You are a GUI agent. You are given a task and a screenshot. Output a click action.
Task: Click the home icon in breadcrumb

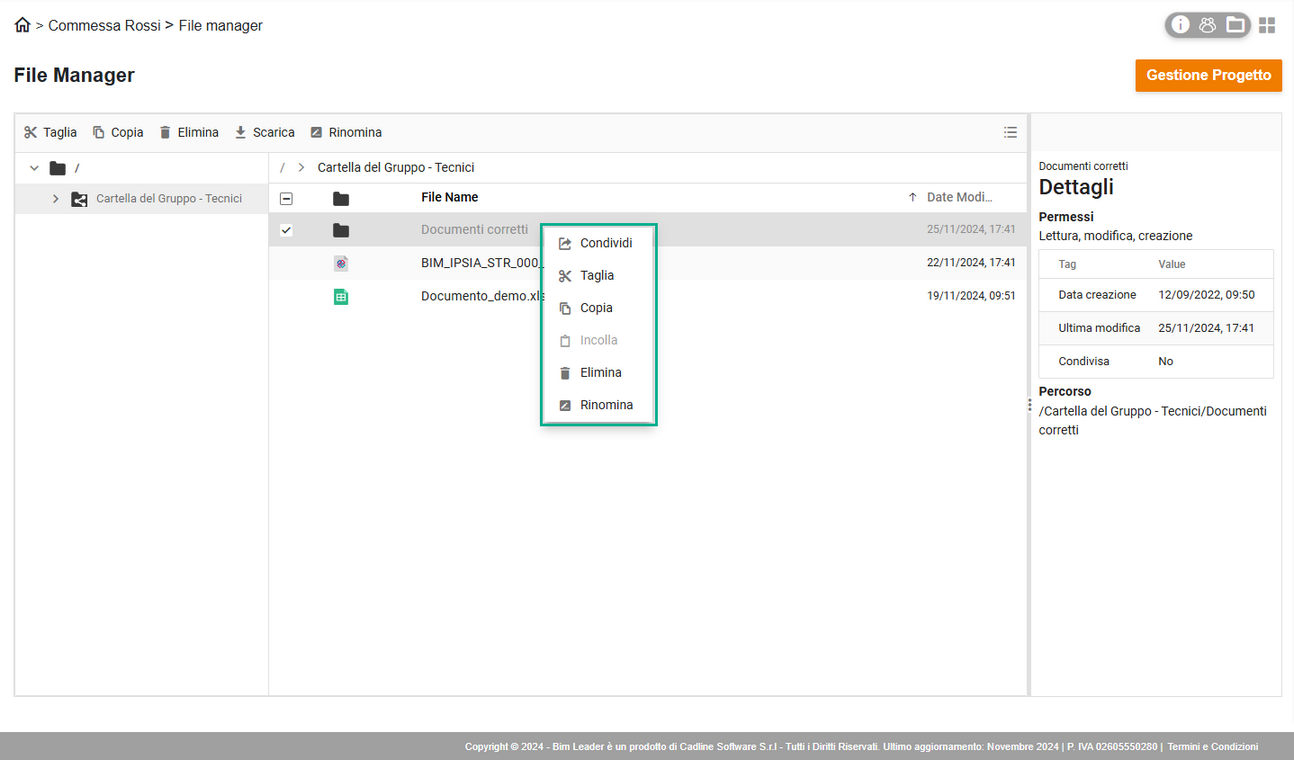pos(22,25)
